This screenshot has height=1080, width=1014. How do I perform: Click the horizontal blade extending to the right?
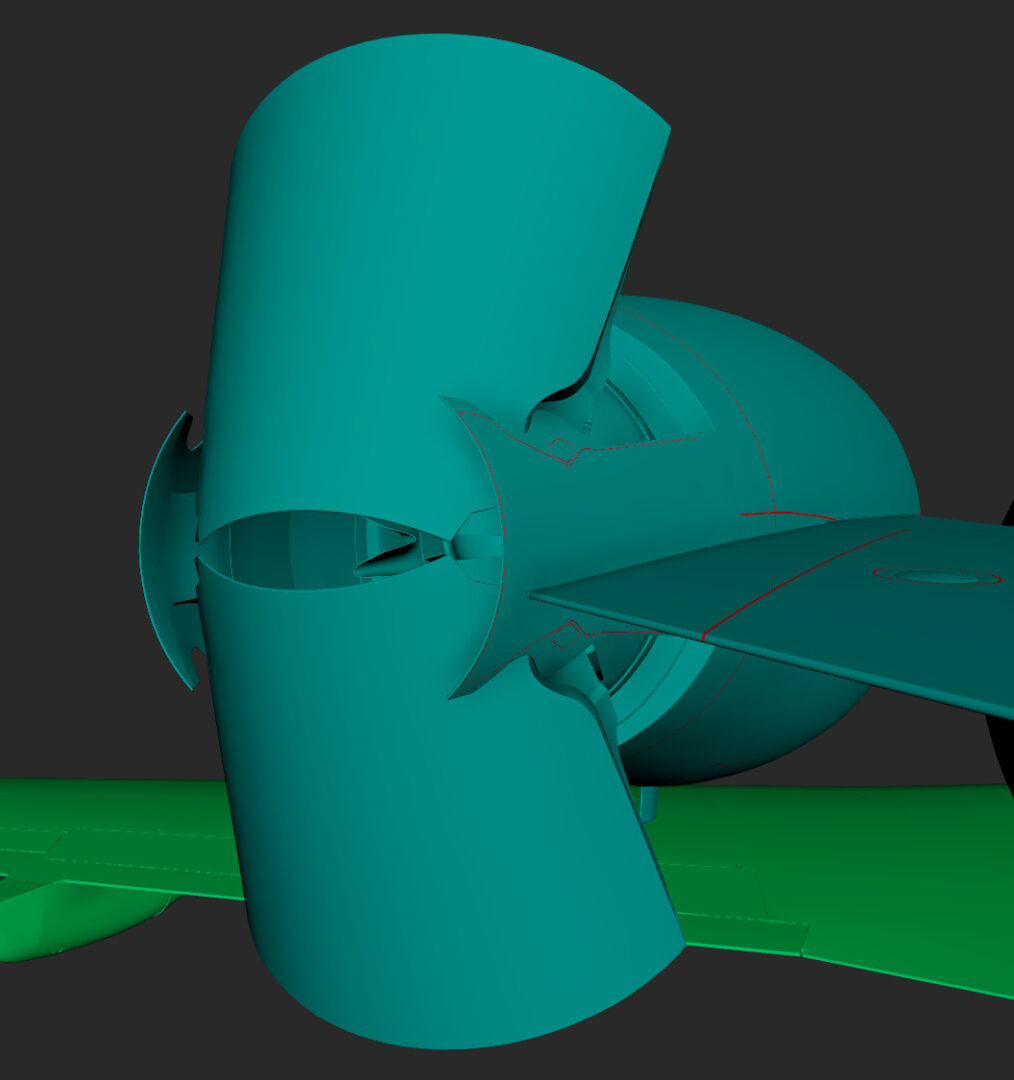tap(800, 600)
